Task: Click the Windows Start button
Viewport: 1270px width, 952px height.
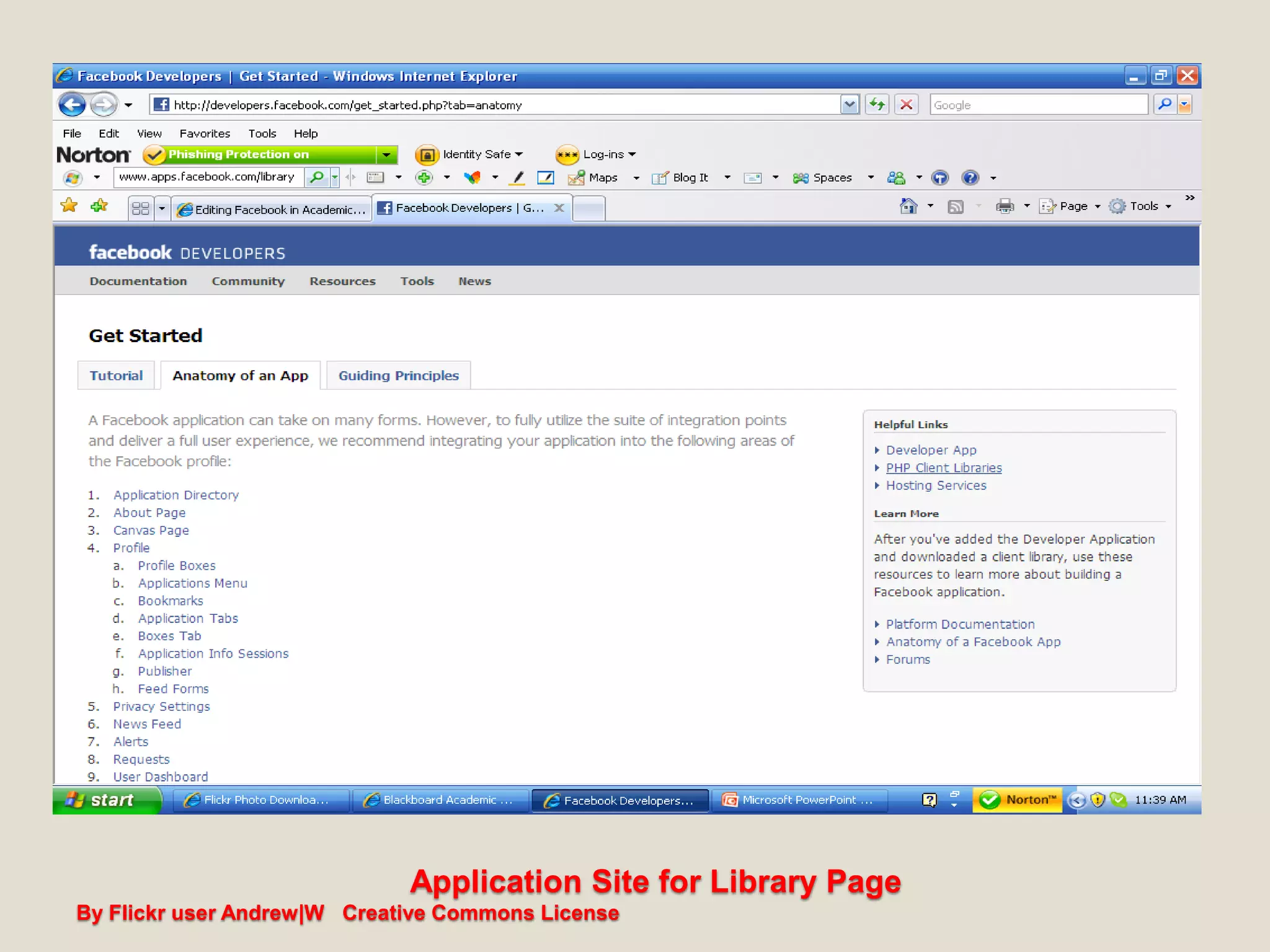Action: 107,800
